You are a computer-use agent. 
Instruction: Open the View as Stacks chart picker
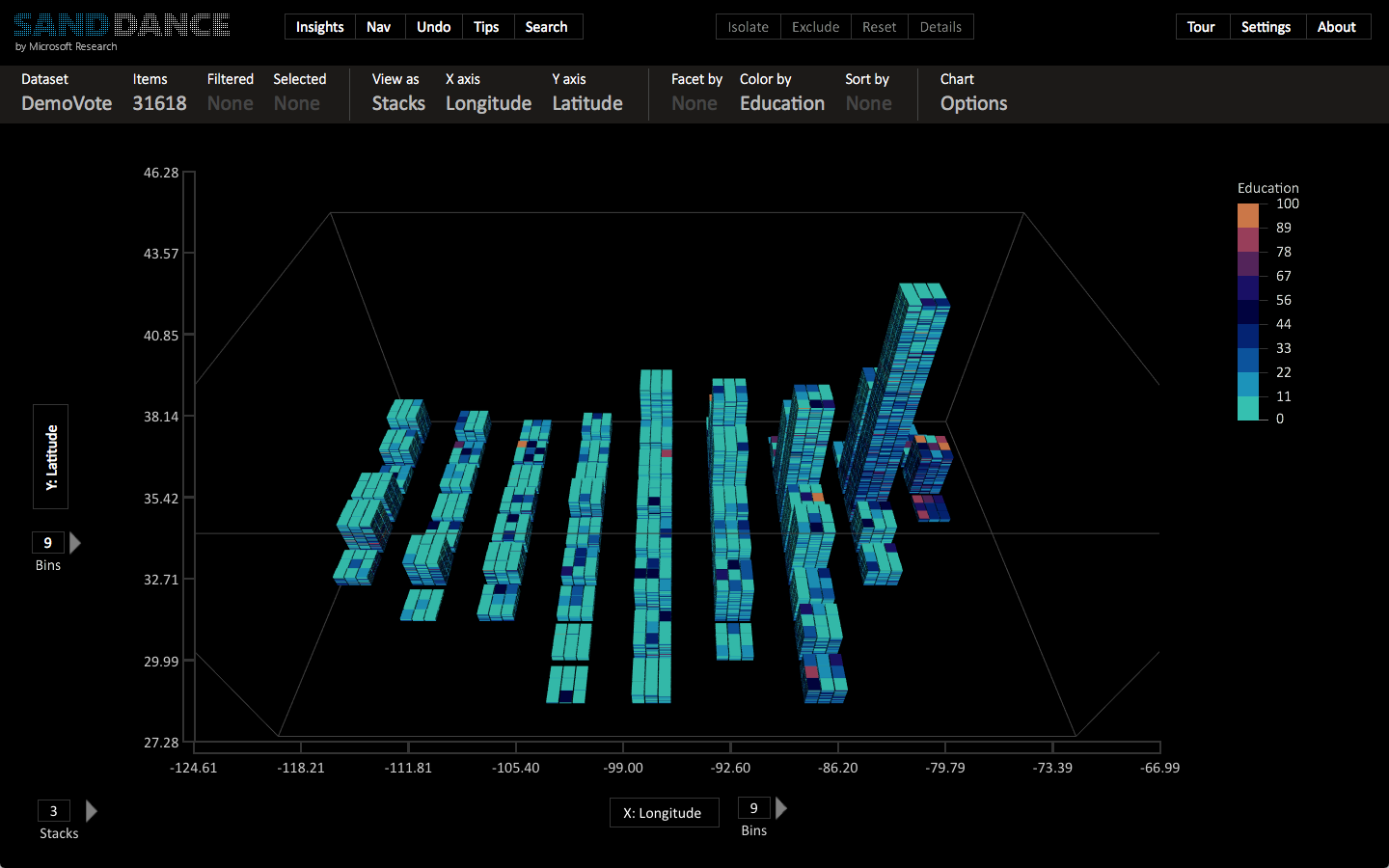pyautogui.click(x=398, y=103)
